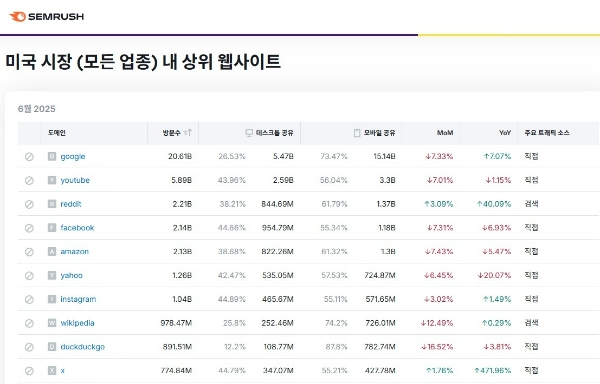Image resolution: width=600 pixels, height=384 pixels.
Task: Sort by the MoM column header
Action: tap(430, 133)
